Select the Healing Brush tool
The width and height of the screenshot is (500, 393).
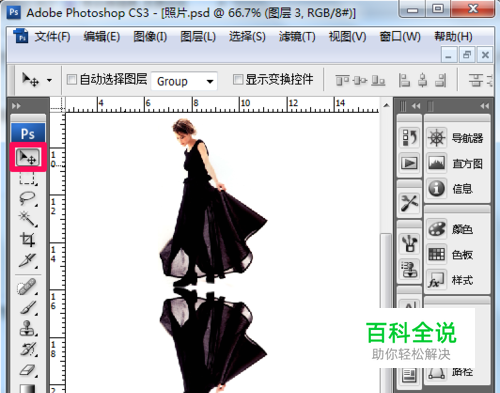27,287
